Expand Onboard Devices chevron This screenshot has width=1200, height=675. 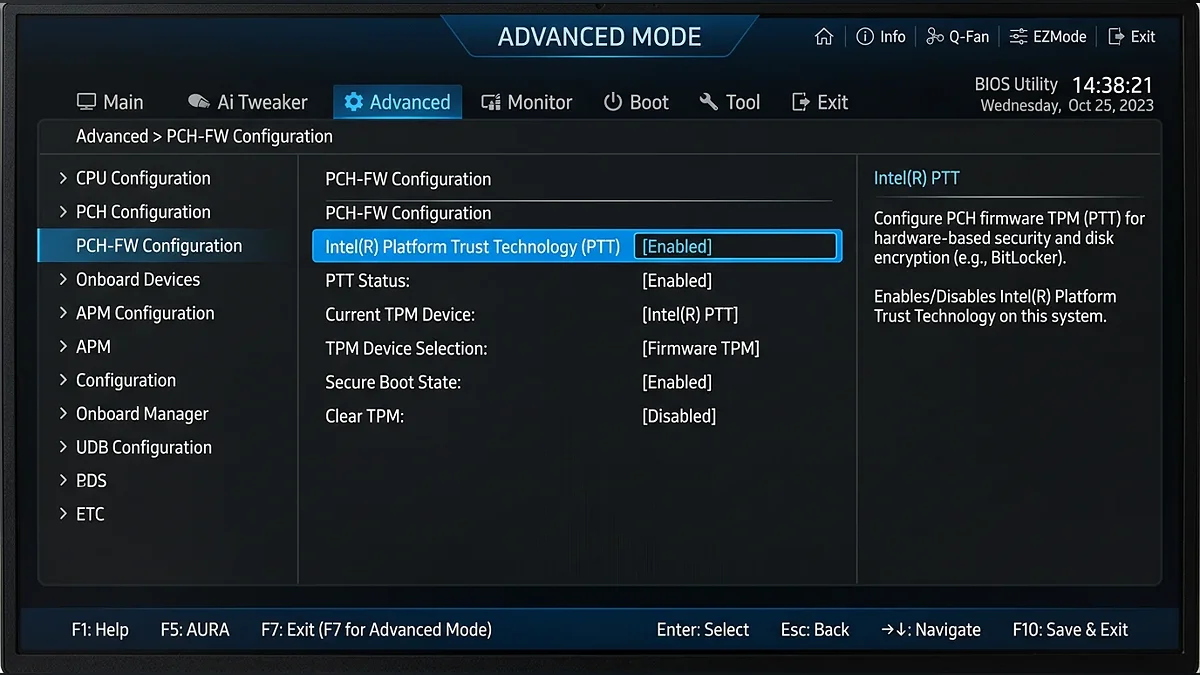[x=64, y=279]
